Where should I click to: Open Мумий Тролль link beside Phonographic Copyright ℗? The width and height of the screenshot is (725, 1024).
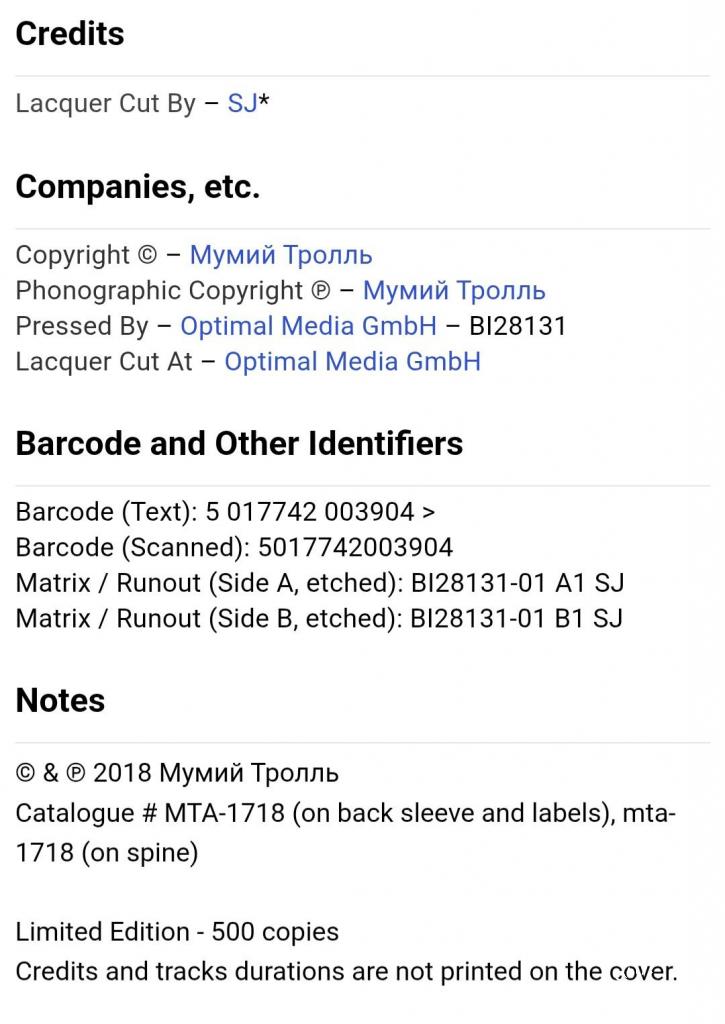[x=454, y=291]
